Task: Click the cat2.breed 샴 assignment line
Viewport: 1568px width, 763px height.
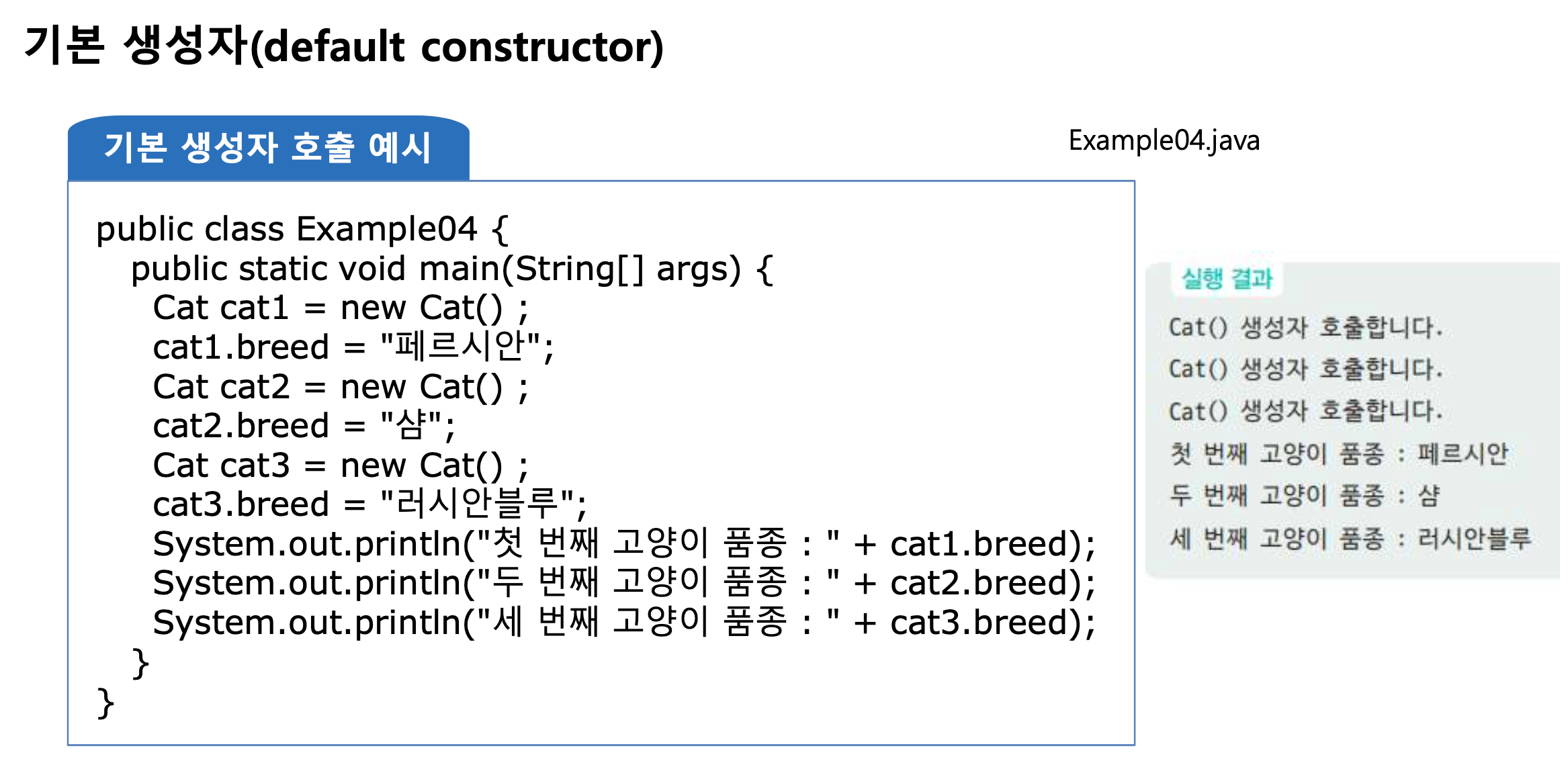Action: pos(304,426)
